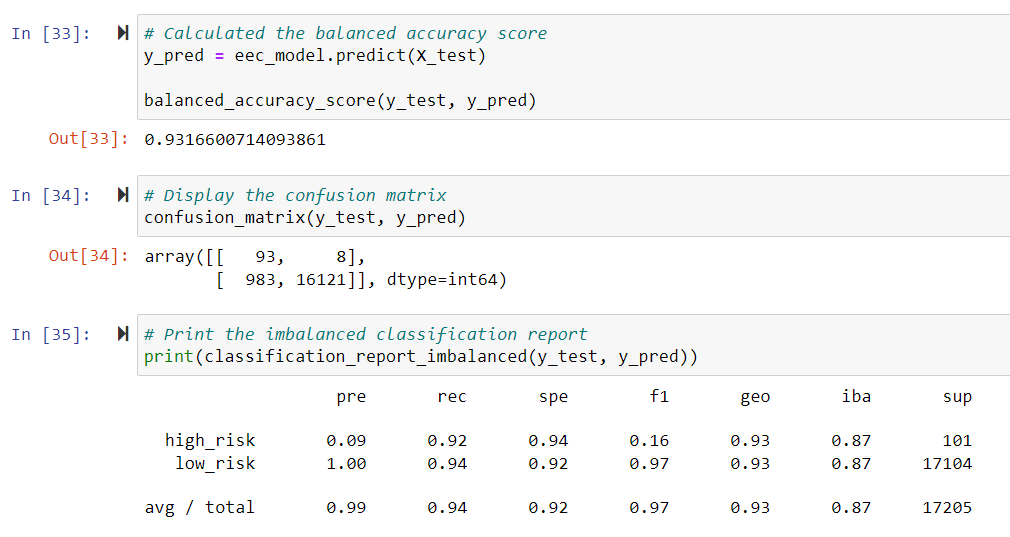Click the 'rec' column header

[452, 397]
